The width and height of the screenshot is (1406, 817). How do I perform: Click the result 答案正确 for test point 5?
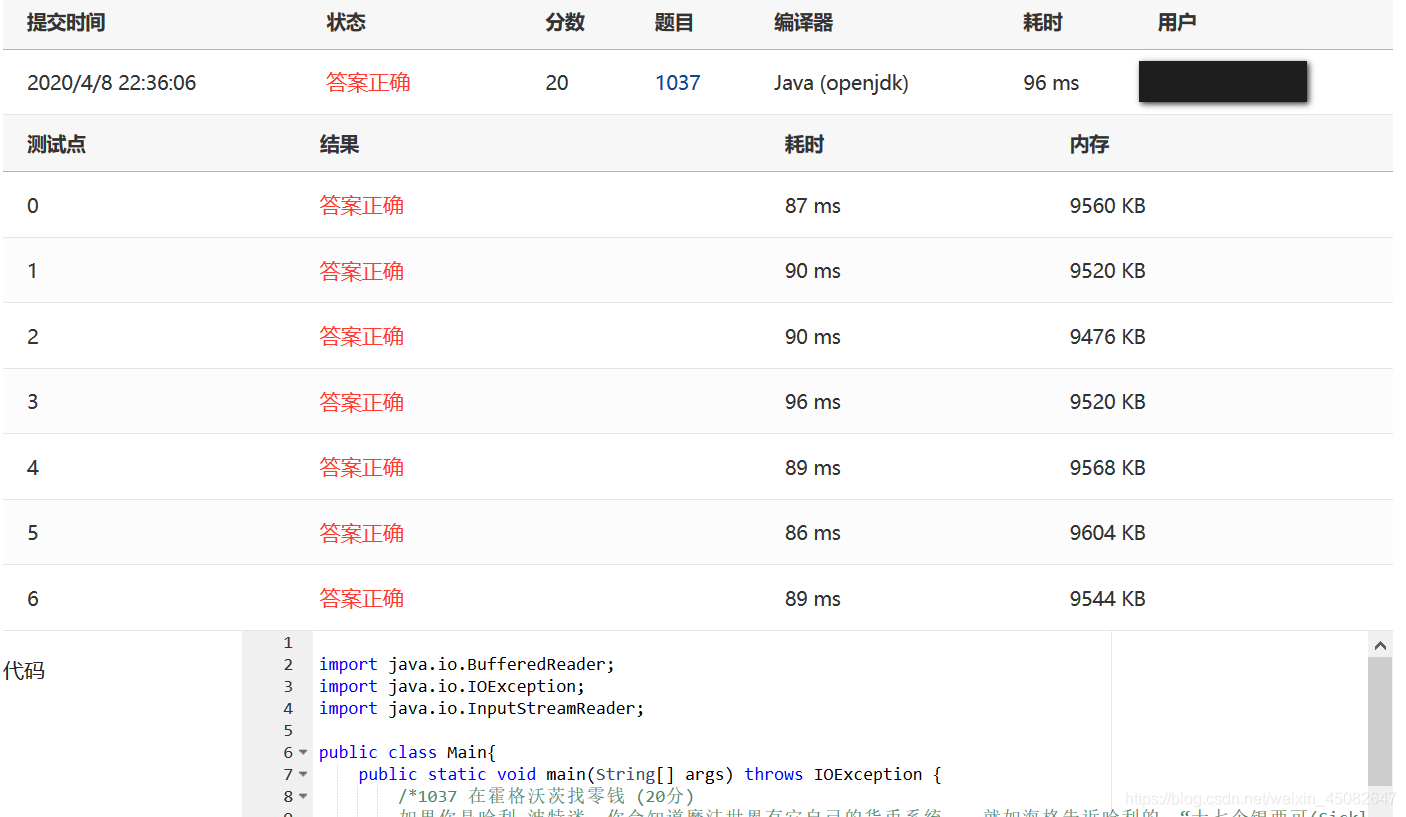click(362, 533)
